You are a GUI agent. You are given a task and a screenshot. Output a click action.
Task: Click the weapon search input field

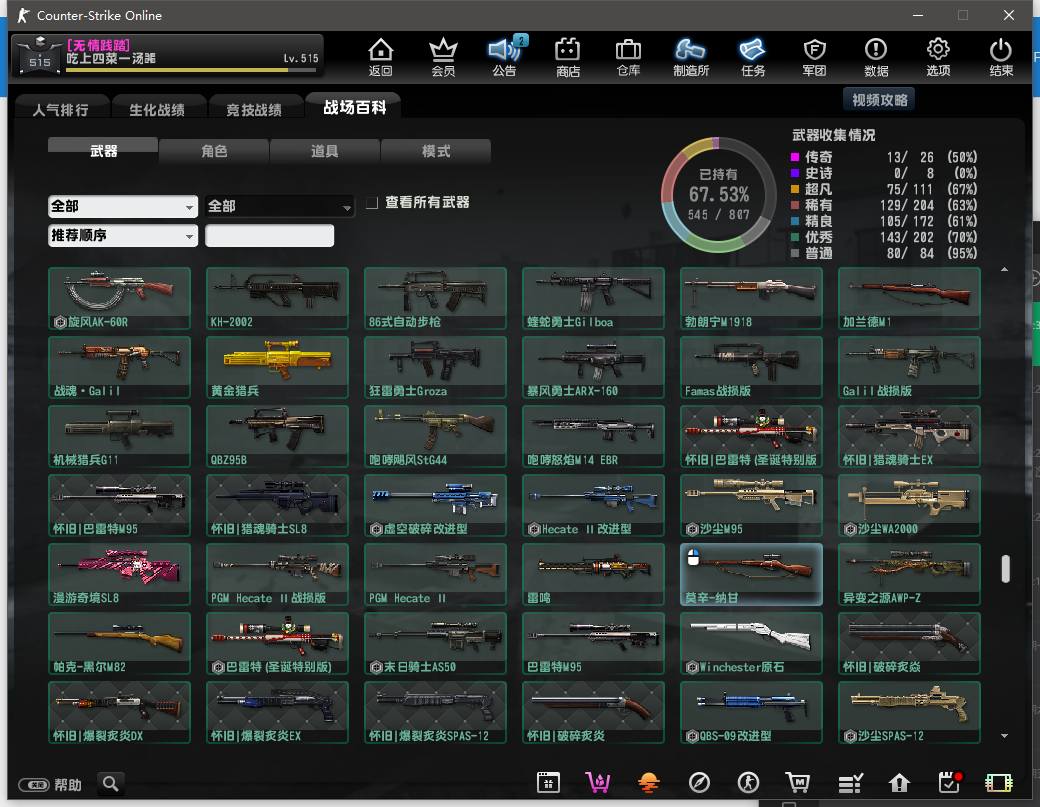pos(269,235)
